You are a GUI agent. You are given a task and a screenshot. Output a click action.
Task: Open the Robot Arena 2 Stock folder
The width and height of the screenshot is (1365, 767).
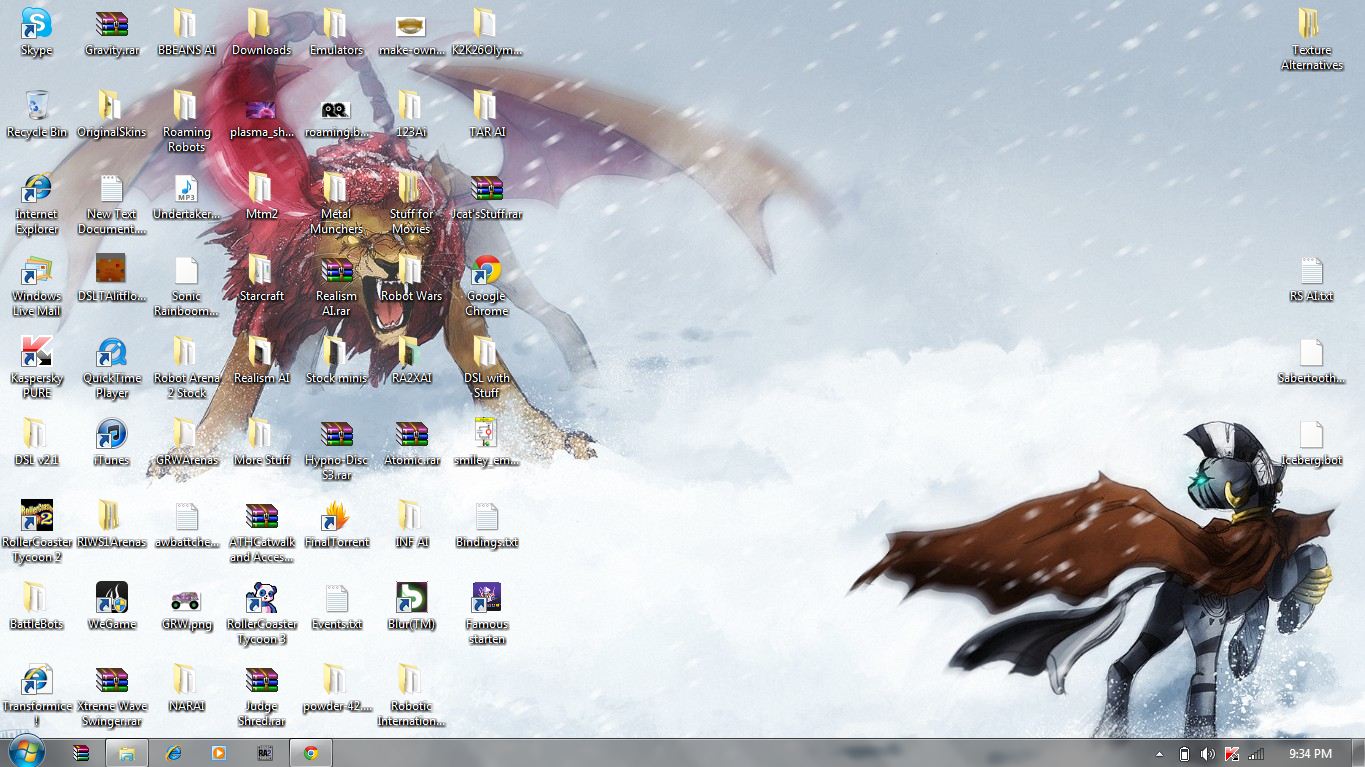pos(186,368)
